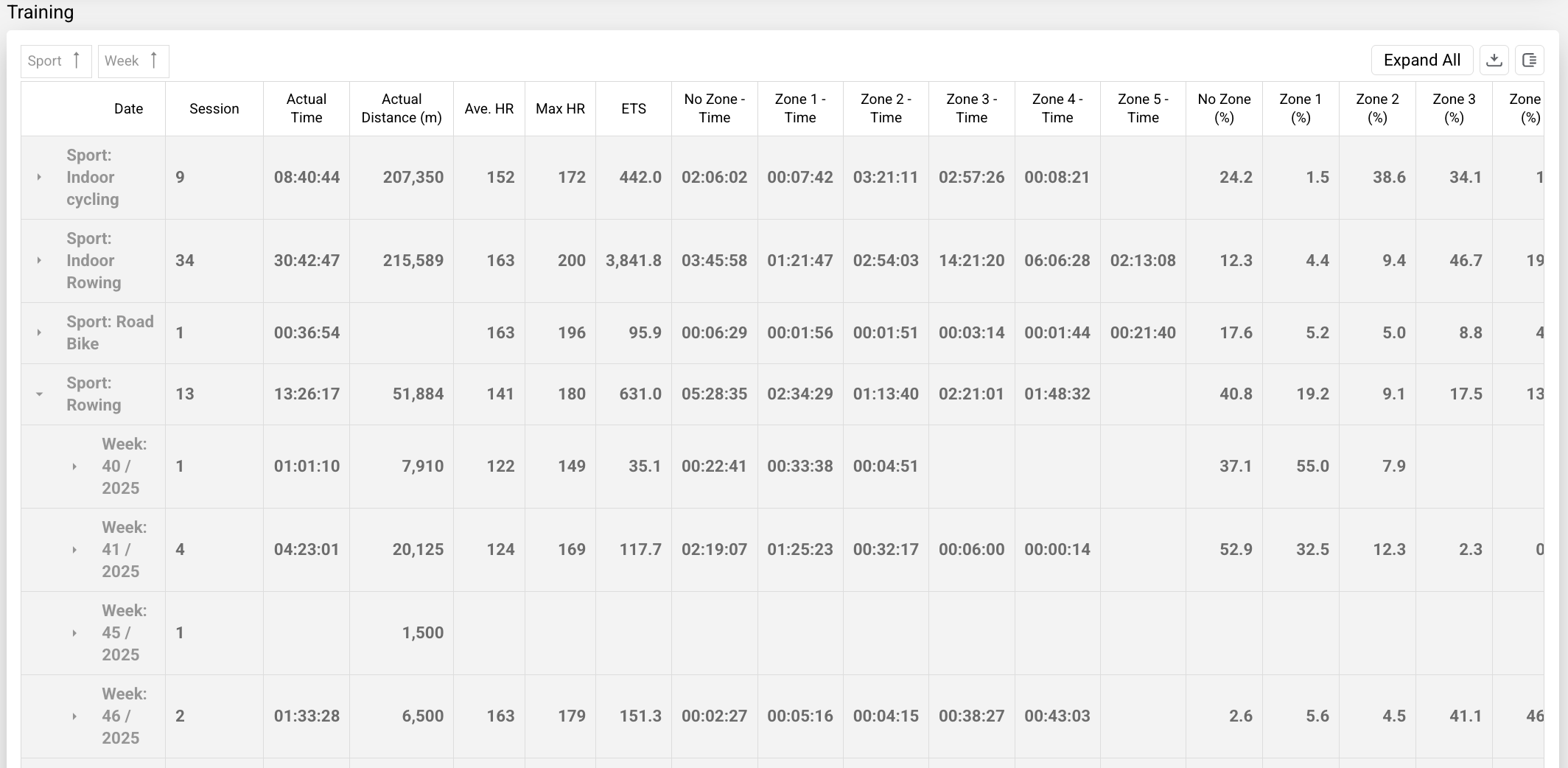
Task: Toggle Sport group sort arrow
Action: [76, 60]
